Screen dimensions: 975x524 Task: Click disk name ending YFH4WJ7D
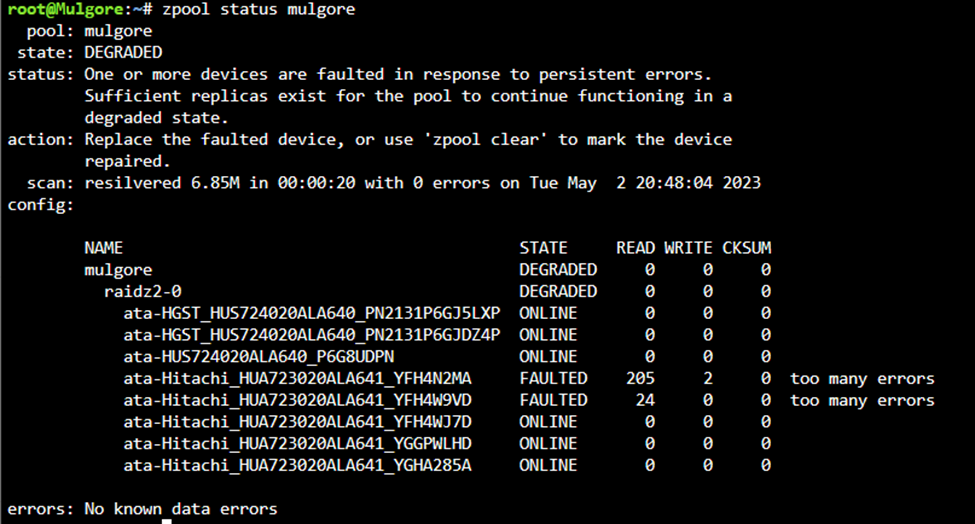(297, 422)
